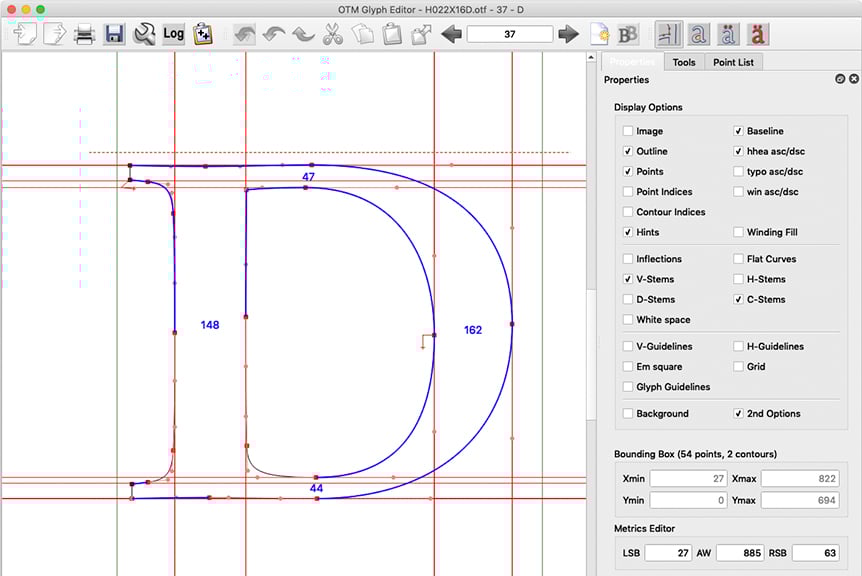The height and width of the screenshot is (576, 862).
Task: Switch to the Properties tab
Action: click(x=632, y=62)
